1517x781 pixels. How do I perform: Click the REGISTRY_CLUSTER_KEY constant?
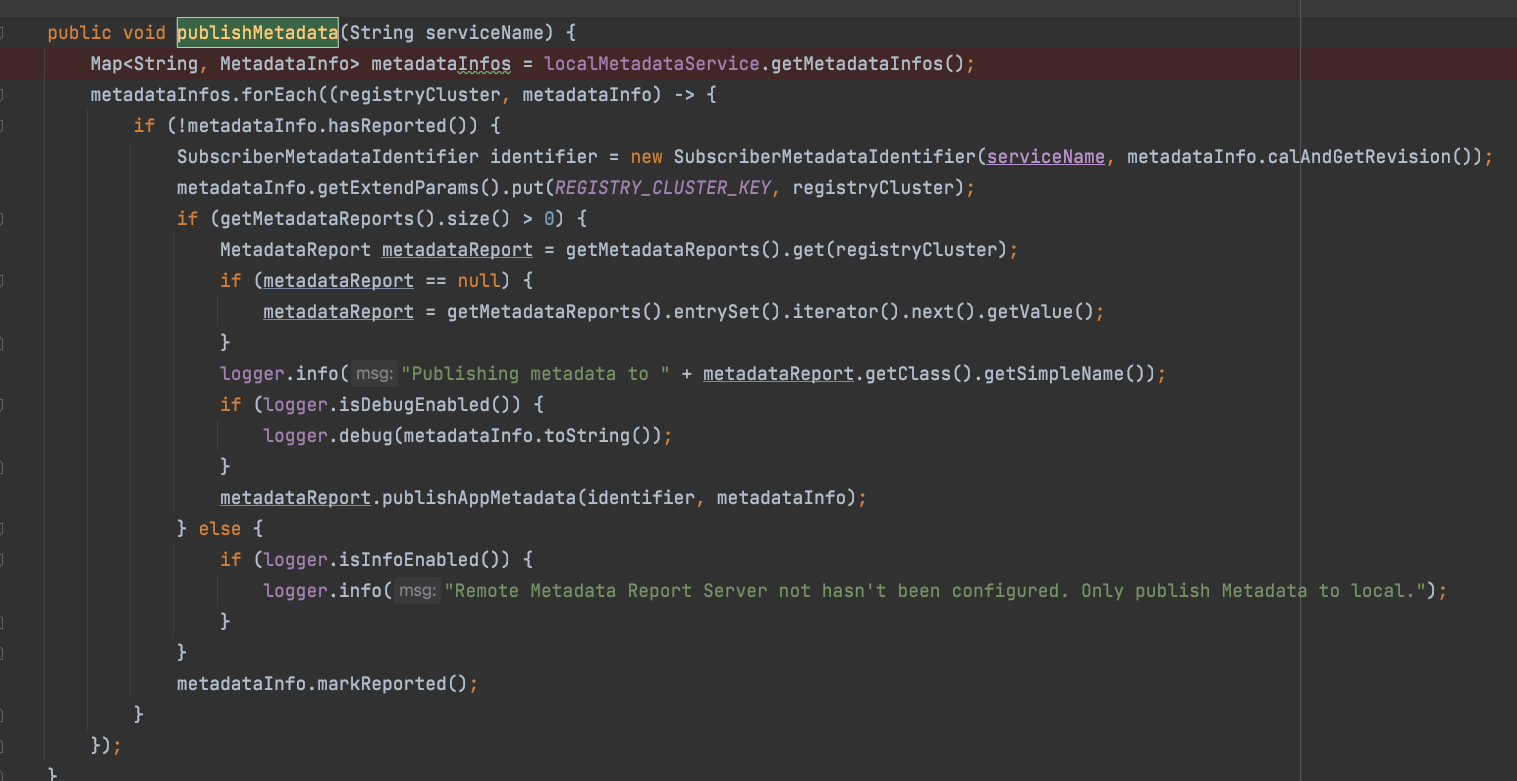pyautogui.click(x=663, y=188)
